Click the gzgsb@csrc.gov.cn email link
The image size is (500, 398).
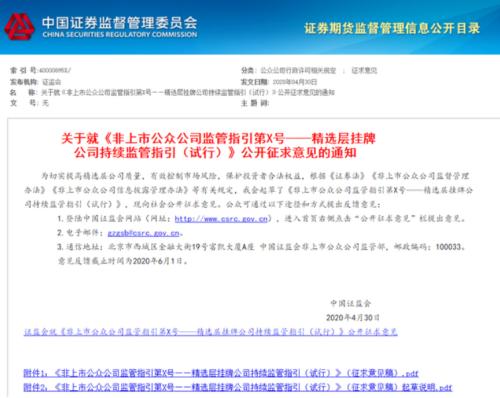144,233
